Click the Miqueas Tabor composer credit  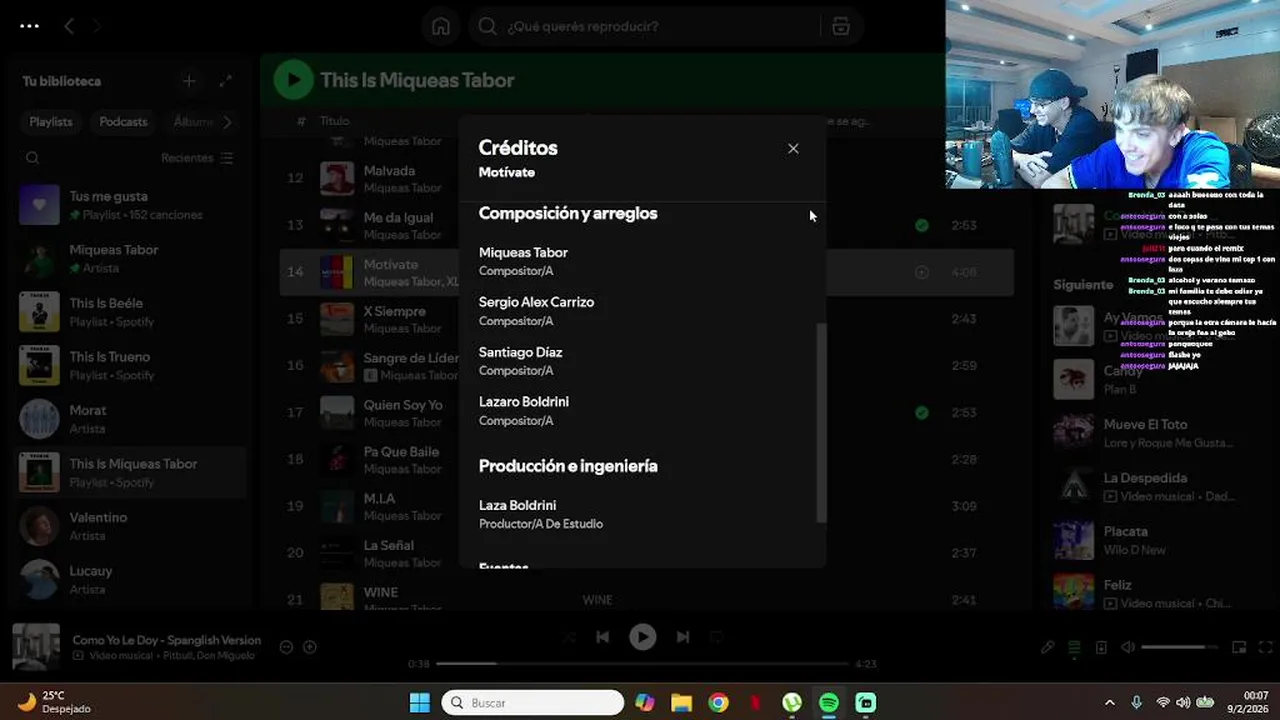(x=523, y=253)
